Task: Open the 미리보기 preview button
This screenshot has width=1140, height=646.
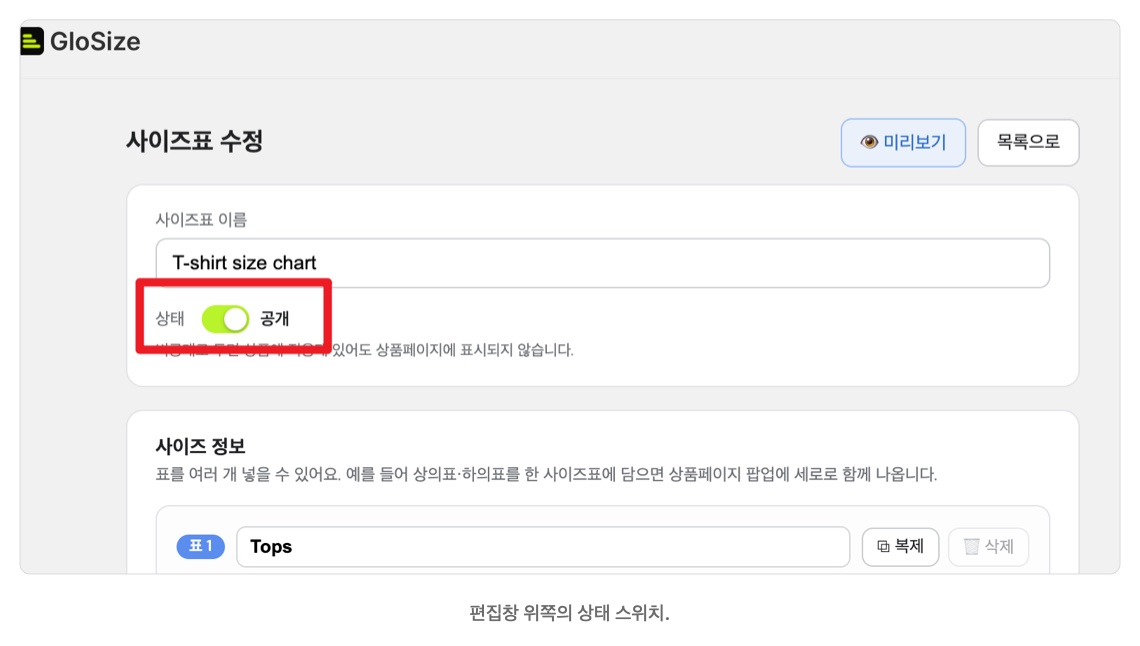Action: point(903,142)
